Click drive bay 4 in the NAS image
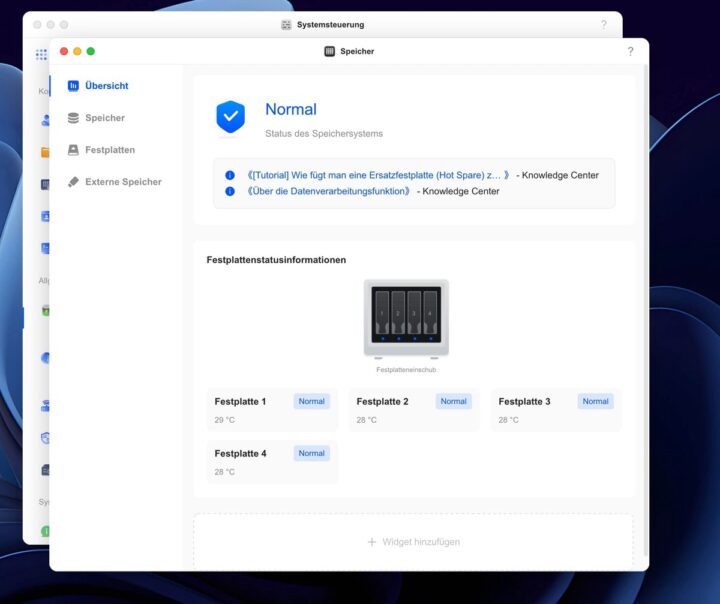Screen dimensions: 720x604 pyautogui.click(x=430, y=313)
